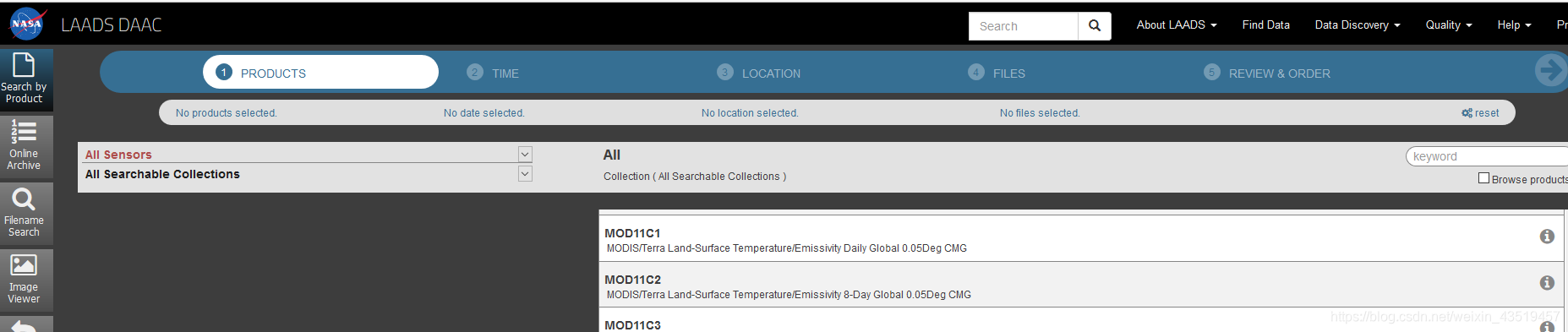Open the About LAADS menu

[1177, 25]
